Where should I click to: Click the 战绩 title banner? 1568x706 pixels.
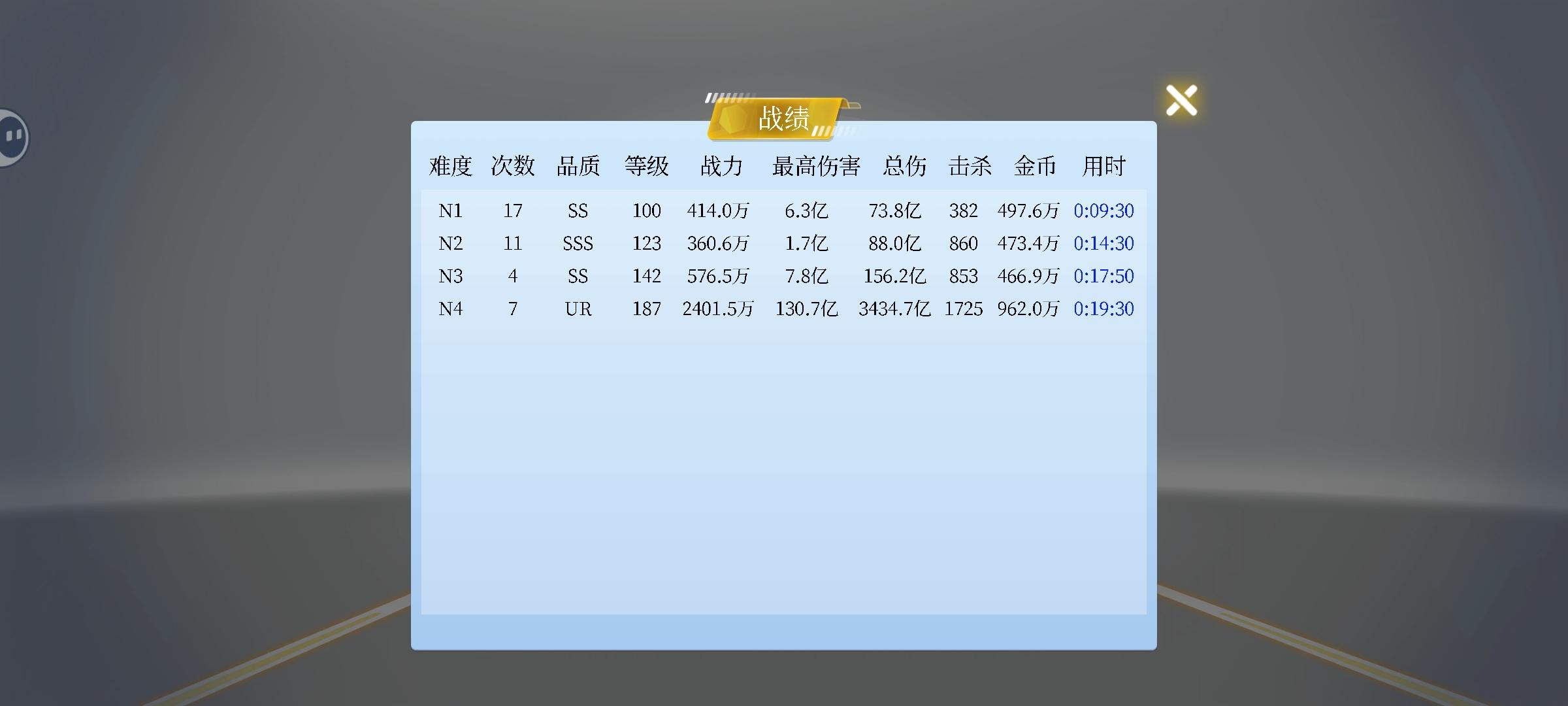pos(783,118)
